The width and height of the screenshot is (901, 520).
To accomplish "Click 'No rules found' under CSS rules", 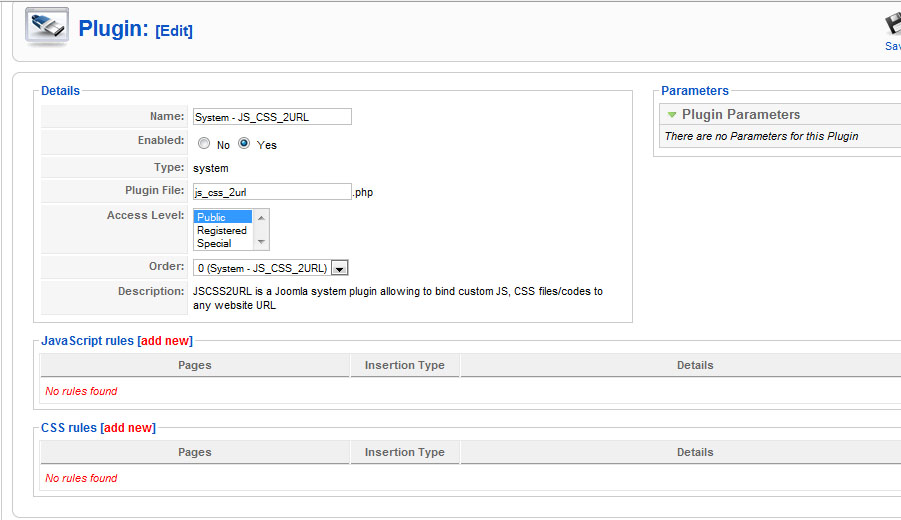I will [x=81, y=478].
